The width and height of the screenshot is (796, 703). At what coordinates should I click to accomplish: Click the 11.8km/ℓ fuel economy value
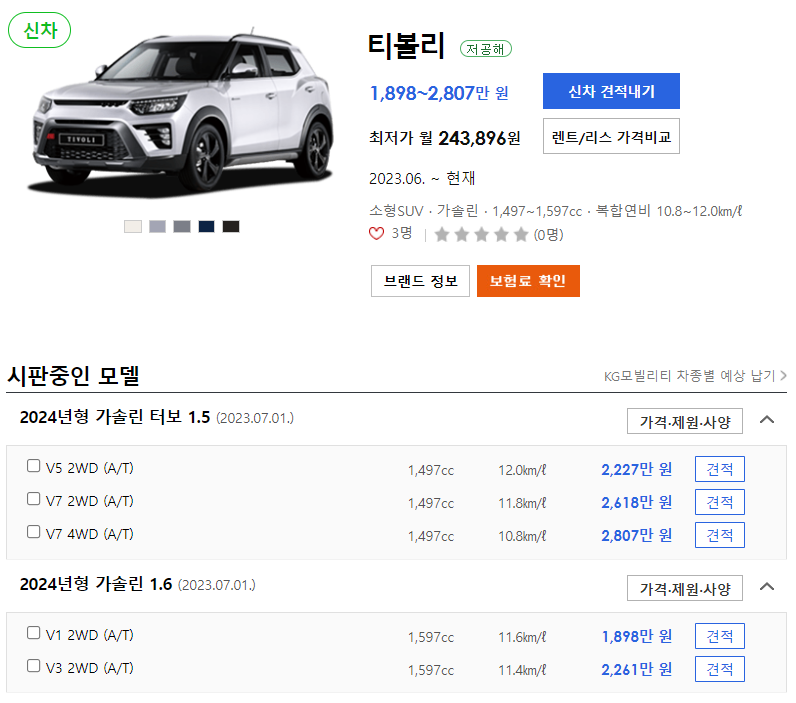point(522,504)
